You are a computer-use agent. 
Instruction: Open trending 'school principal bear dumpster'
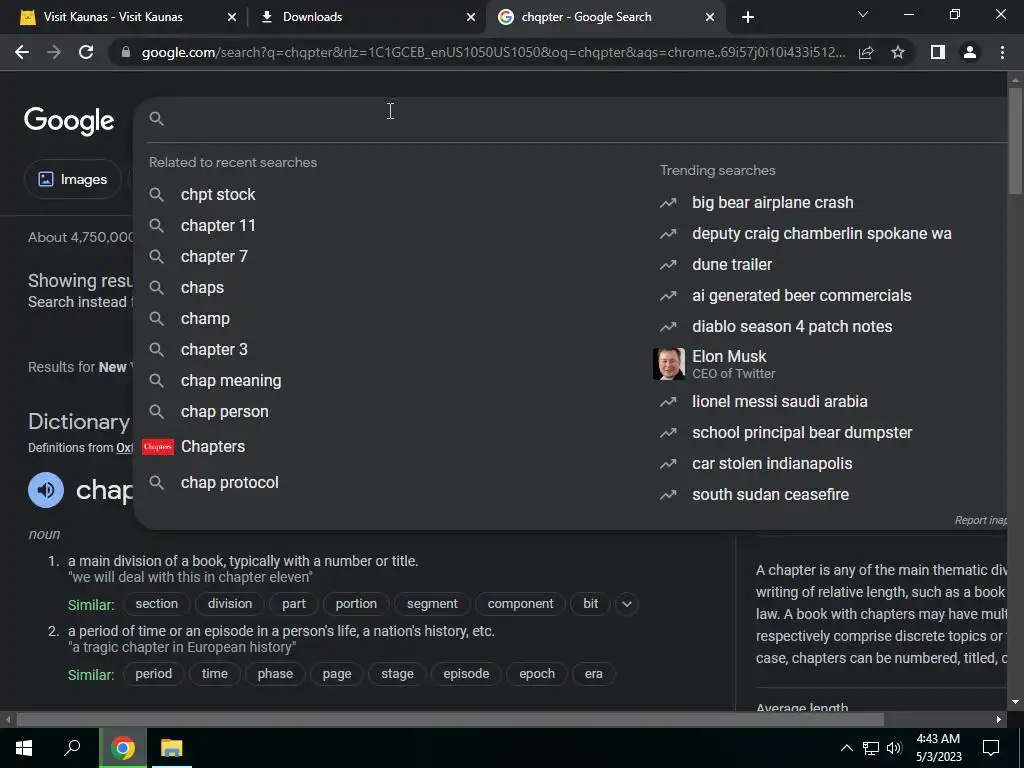coord(802,432)
